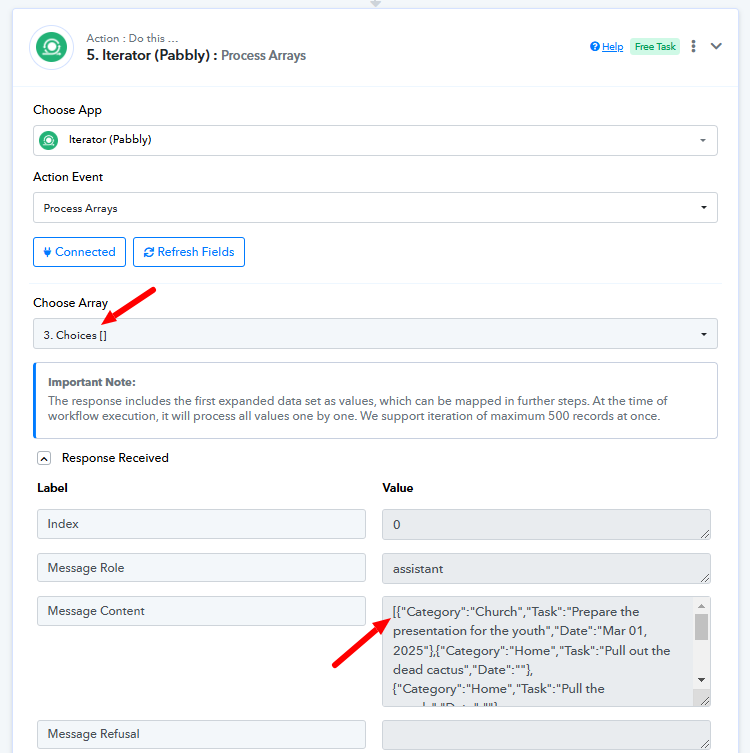Click the Free Task badge
This screenshot has height=753, width=750.
point(655,47)
